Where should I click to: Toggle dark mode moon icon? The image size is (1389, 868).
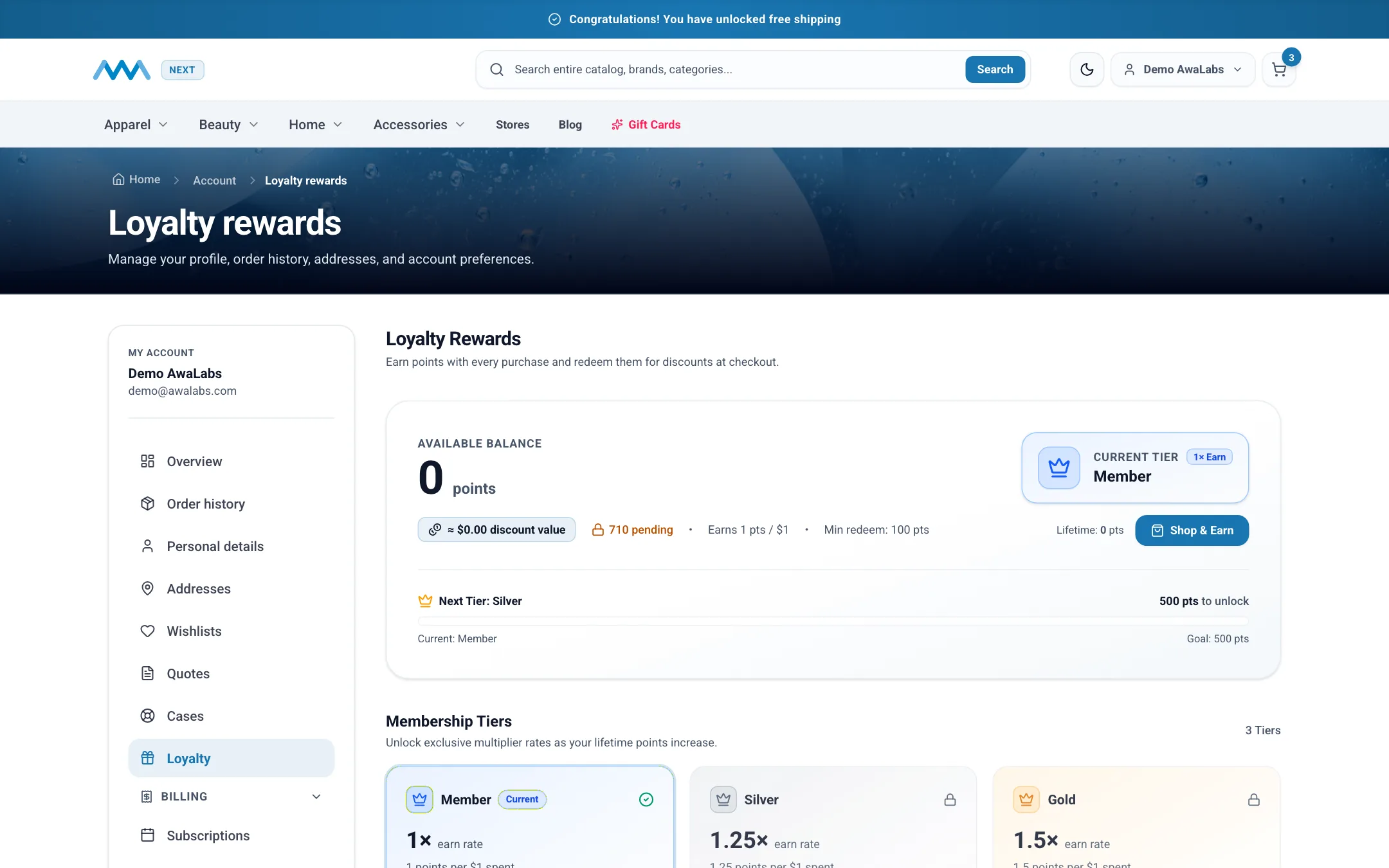1087,69
